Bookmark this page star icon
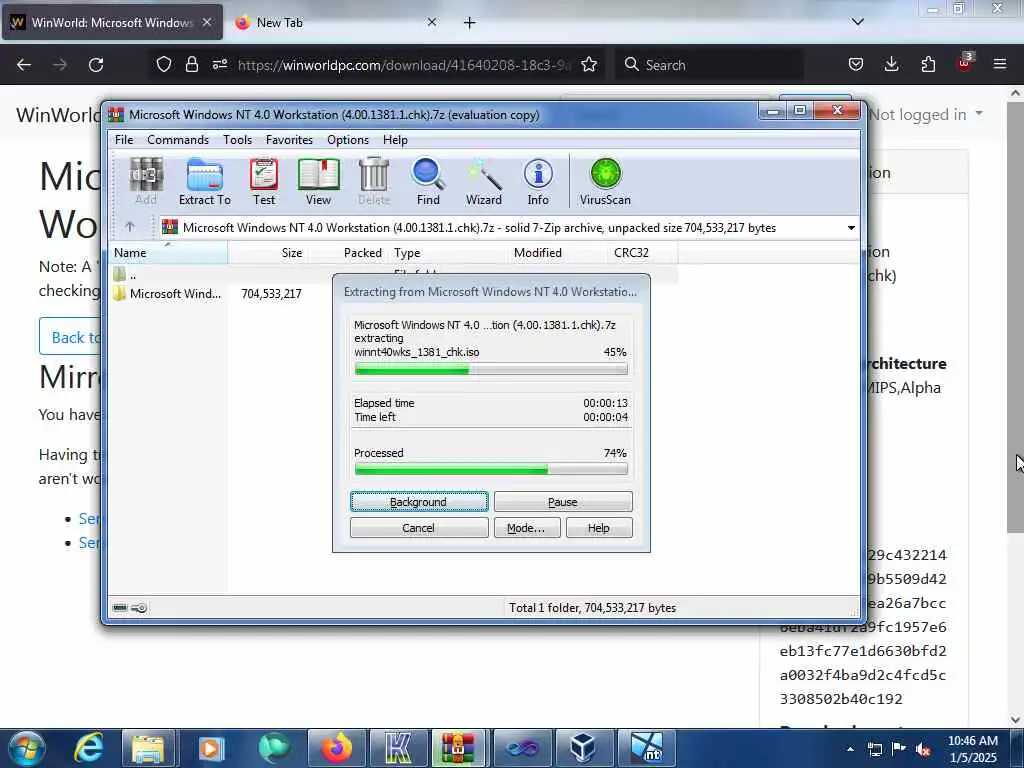 (589, 65)
